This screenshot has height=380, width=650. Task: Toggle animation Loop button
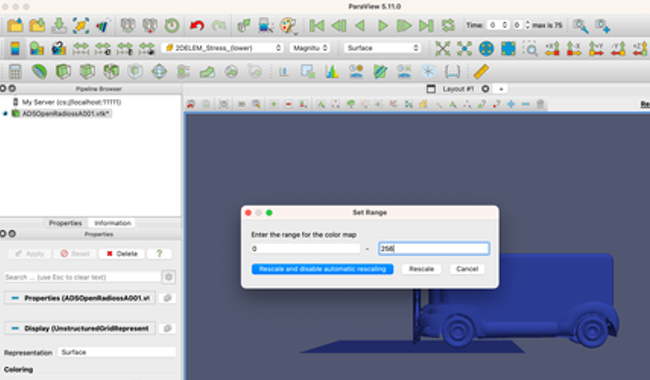coord(448,26)
